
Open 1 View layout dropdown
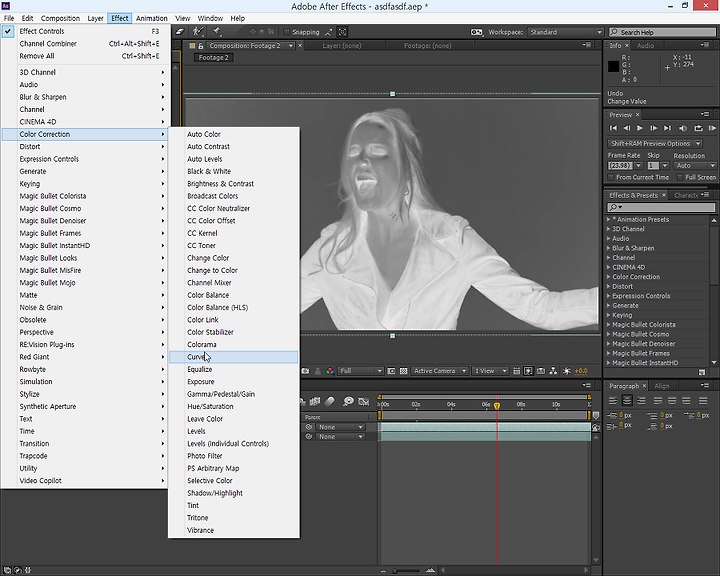pyautogui.click(x=490, y=371)
